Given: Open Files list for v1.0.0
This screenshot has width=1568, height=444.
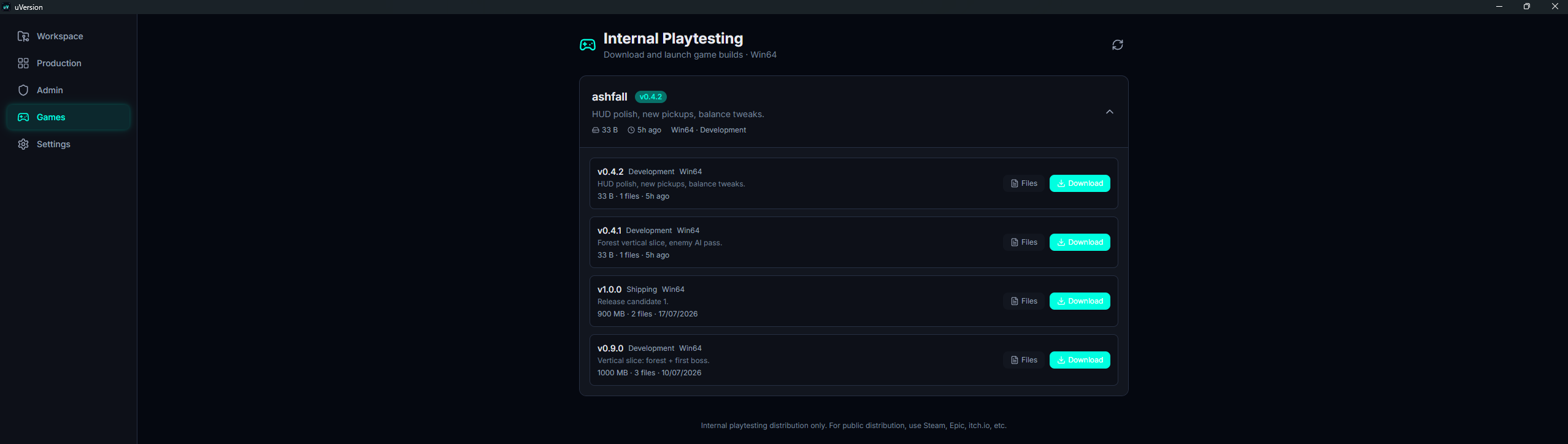Looking at the screenshot, I should click(1024, 301).
